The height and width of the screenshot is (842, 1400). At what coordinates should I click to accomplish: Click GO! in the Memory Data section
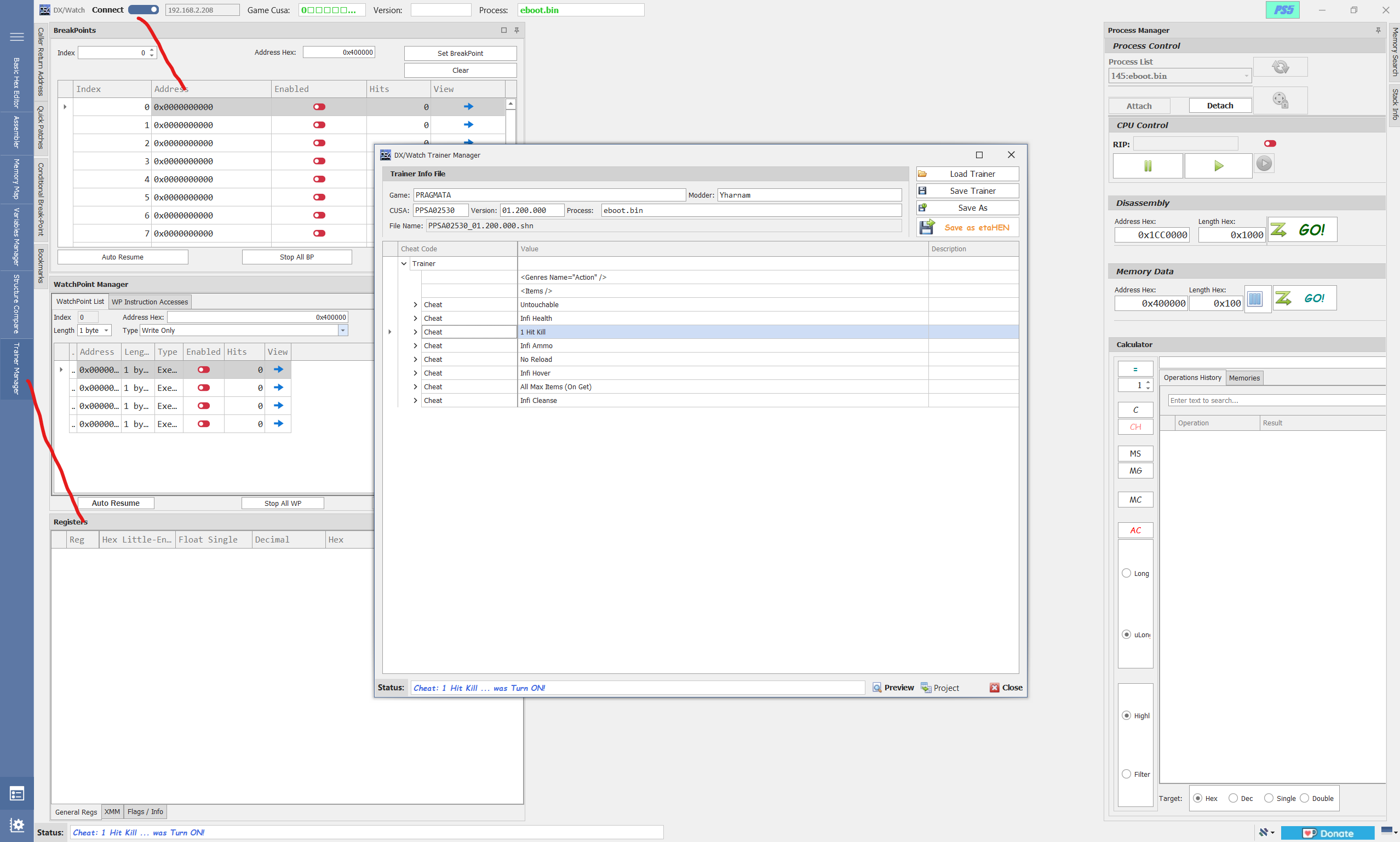click(x=1305, y=298)
